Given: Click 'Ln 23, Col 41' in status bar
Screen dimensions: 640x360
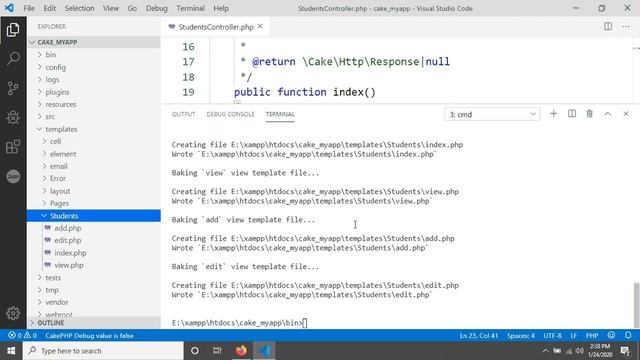Looking at the screenshot, I should point(479,336).
